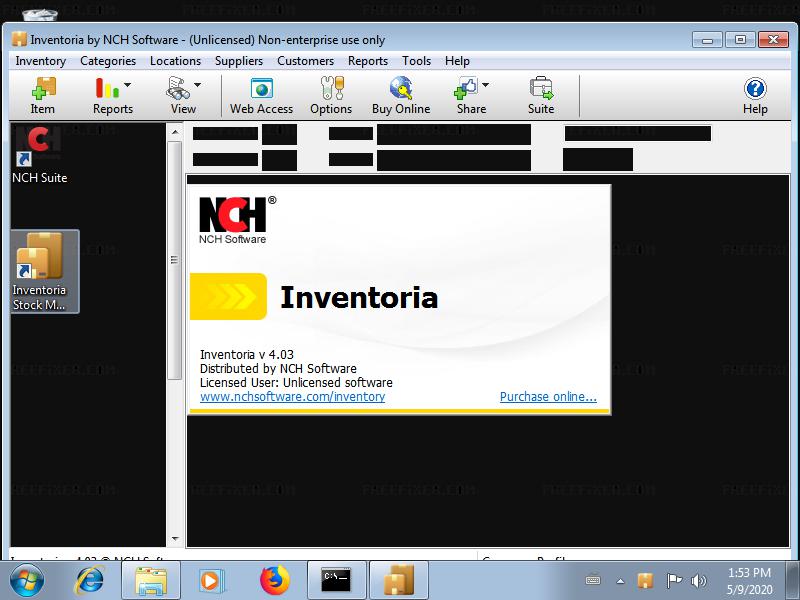This screenshot has height=600, width=800.
Task: Click the Licensed User: Unlicensed software text
Action: pos(296,383)
